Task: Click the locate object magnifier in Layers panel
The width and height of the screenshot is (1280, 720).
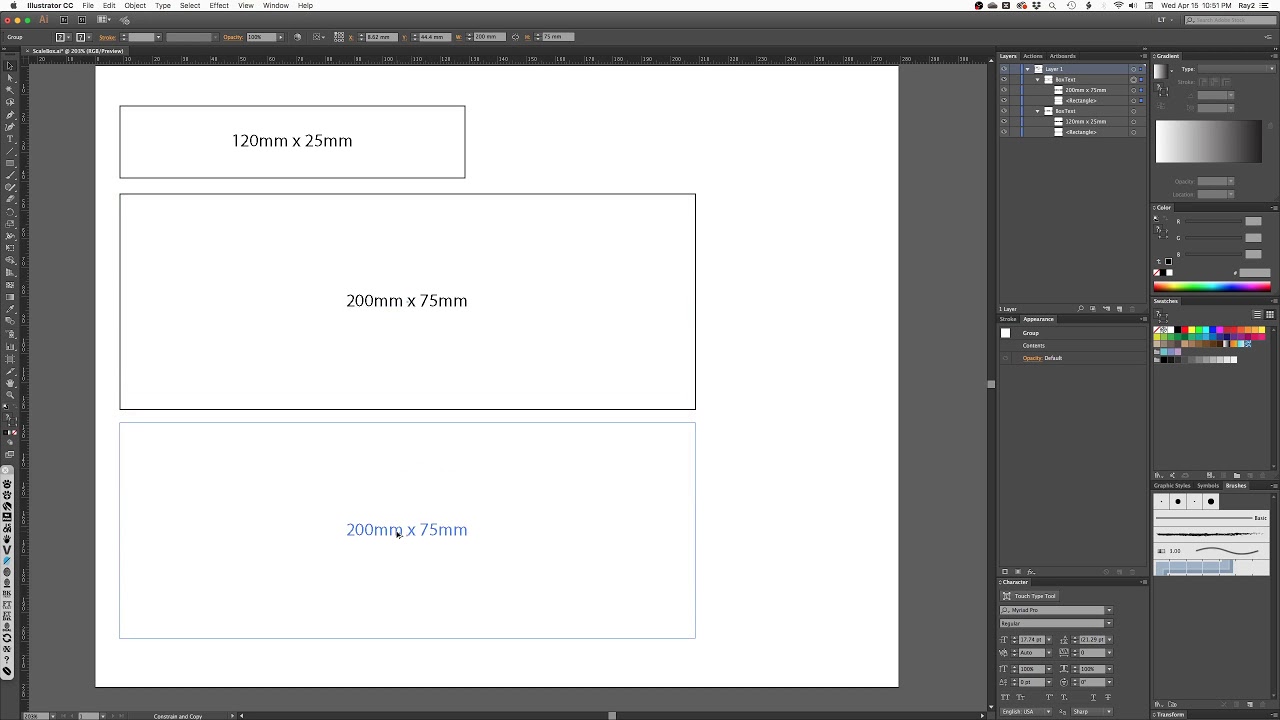Action: click(1080, 308)
